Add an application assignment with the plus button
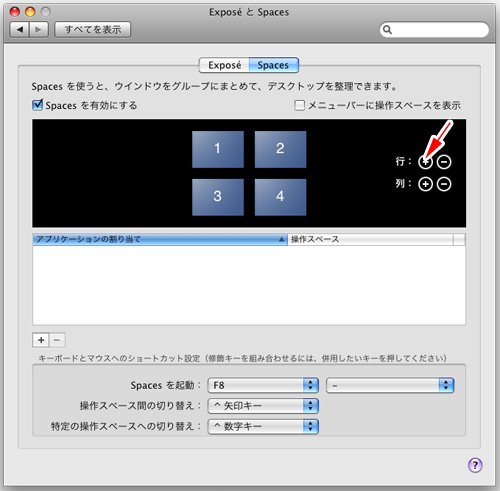 point(41,340)
